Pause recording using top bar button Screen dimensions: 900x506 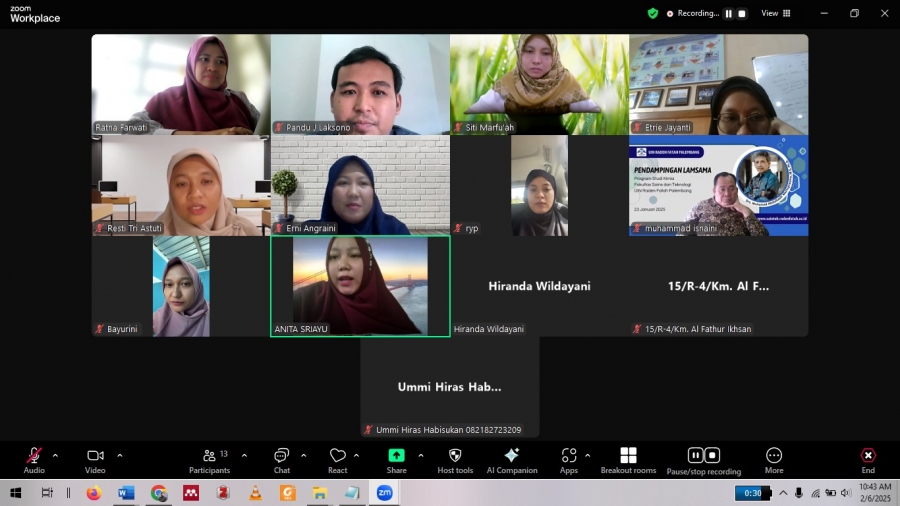pyautogui.click(x=728, y=13)
